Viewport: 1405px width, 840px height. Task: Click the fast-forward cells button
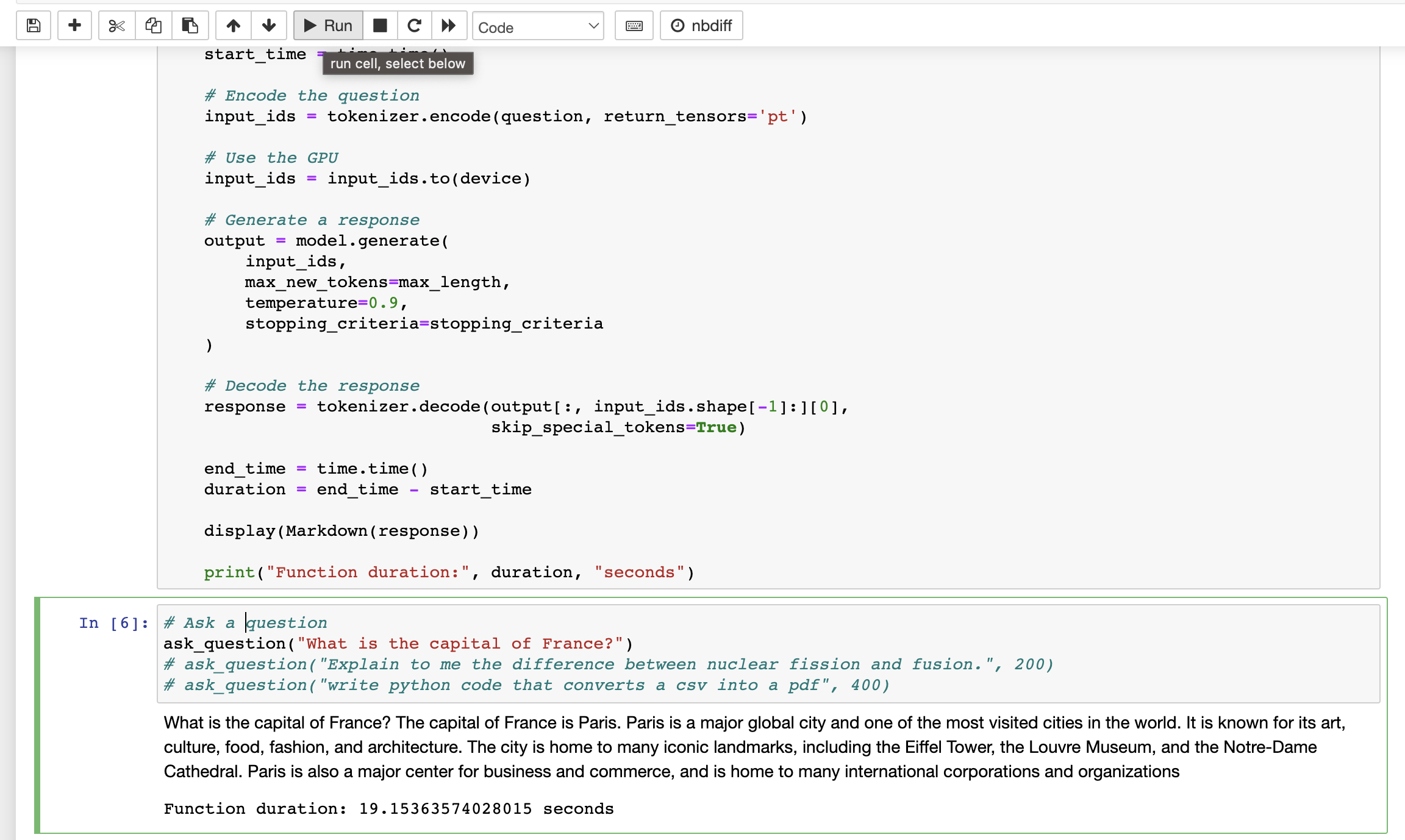point(448,25)
